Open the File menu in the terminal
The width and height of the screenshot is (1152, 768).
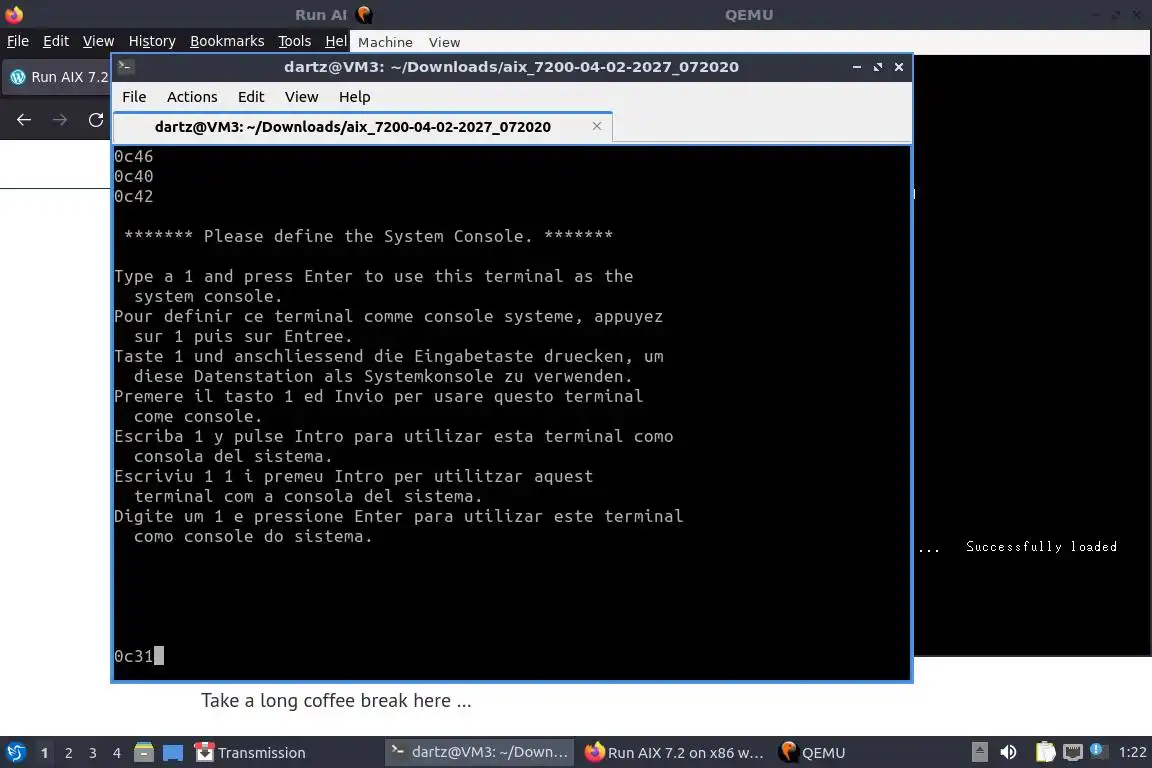134,97
